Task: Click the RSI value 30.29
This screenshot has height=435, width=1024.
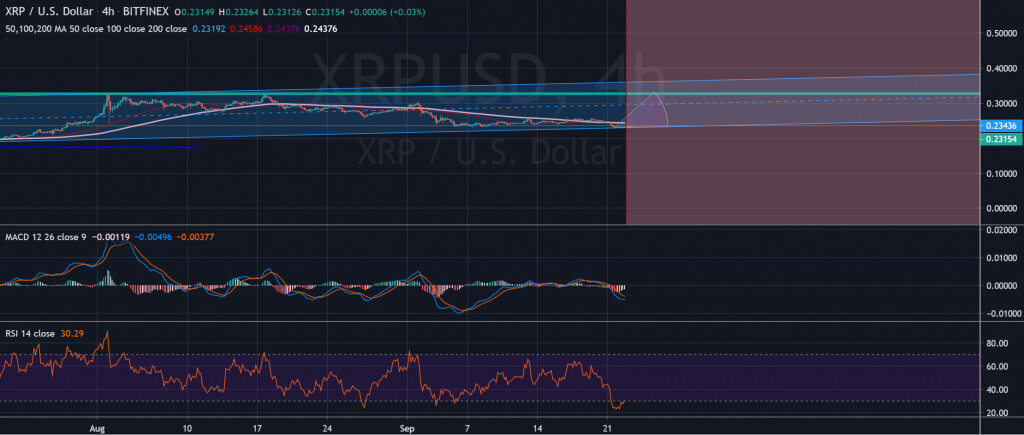Action: [71, 334]
